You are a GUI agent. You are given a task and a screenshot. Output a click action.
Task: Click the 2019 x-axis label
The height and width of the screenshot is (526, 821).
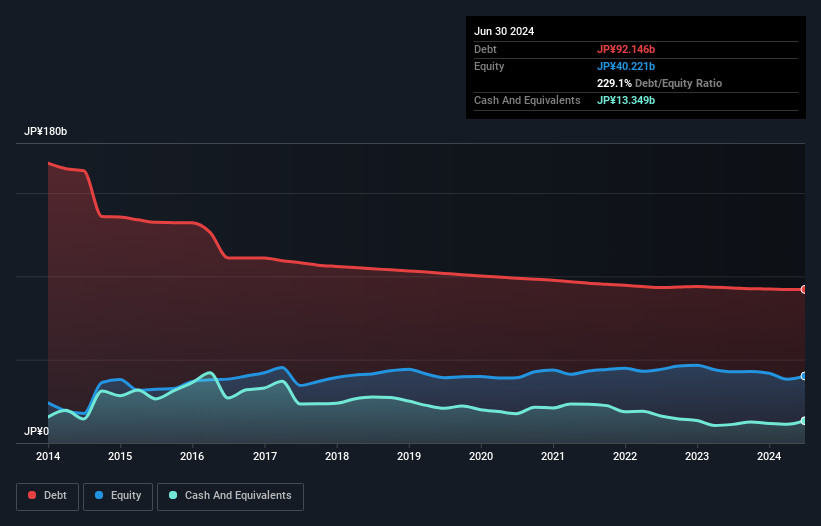(409, 456)
